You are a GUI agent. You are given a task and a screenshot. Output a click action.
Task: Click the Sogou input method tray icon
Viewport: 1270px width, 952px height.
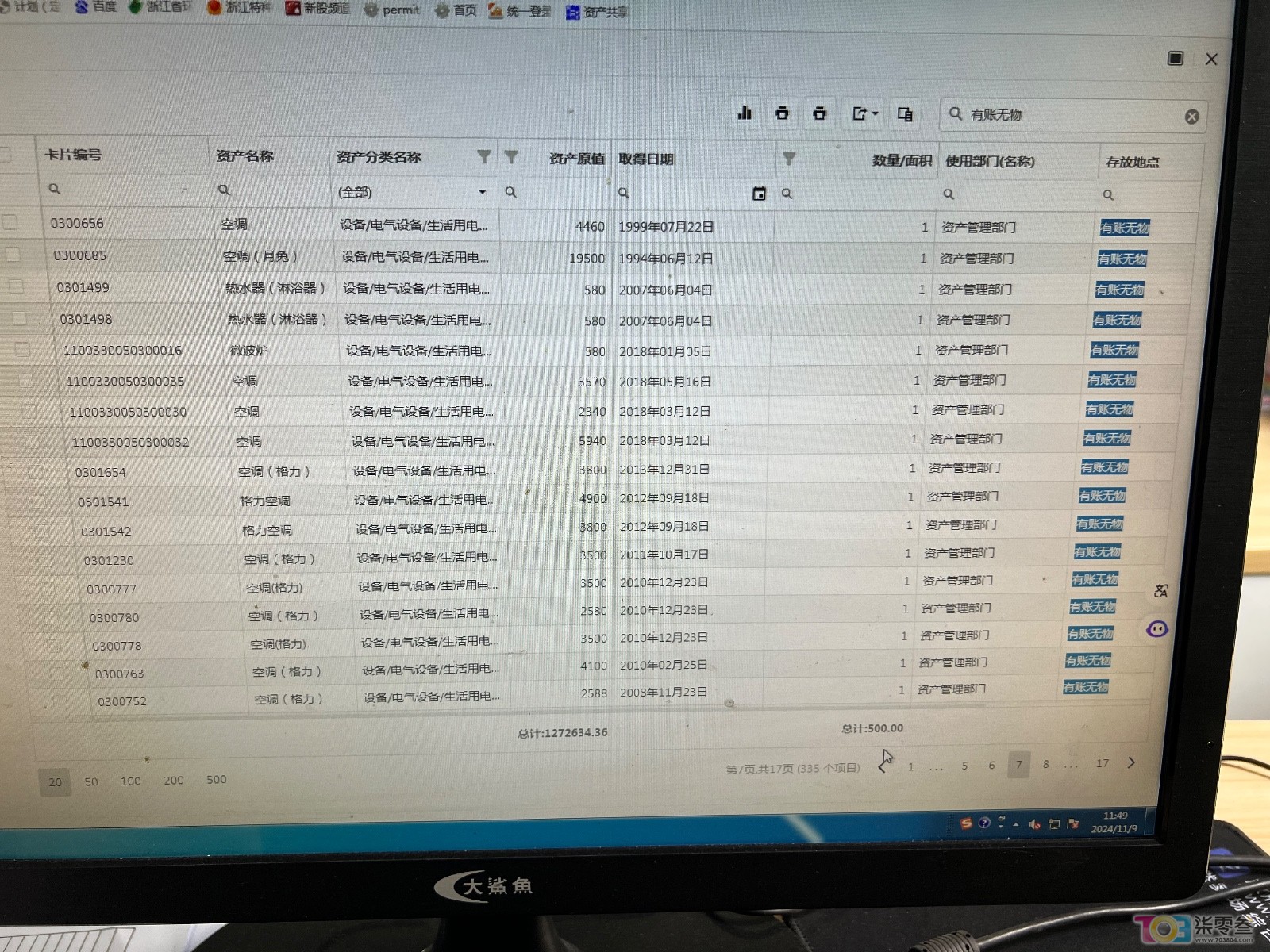click(966, 823)
